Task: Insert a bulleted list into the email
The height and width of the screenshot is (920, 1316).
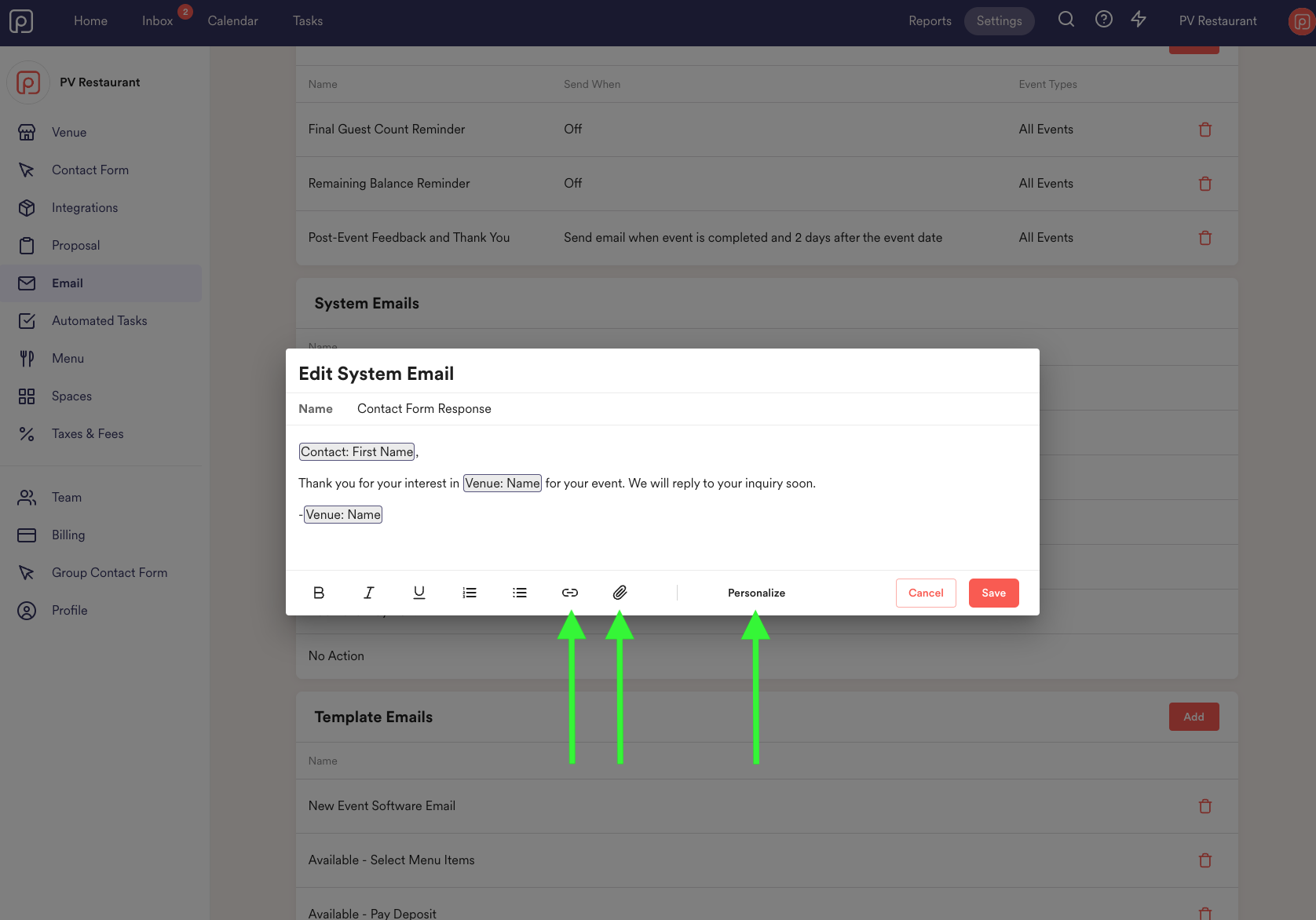Action: (519, 593)
